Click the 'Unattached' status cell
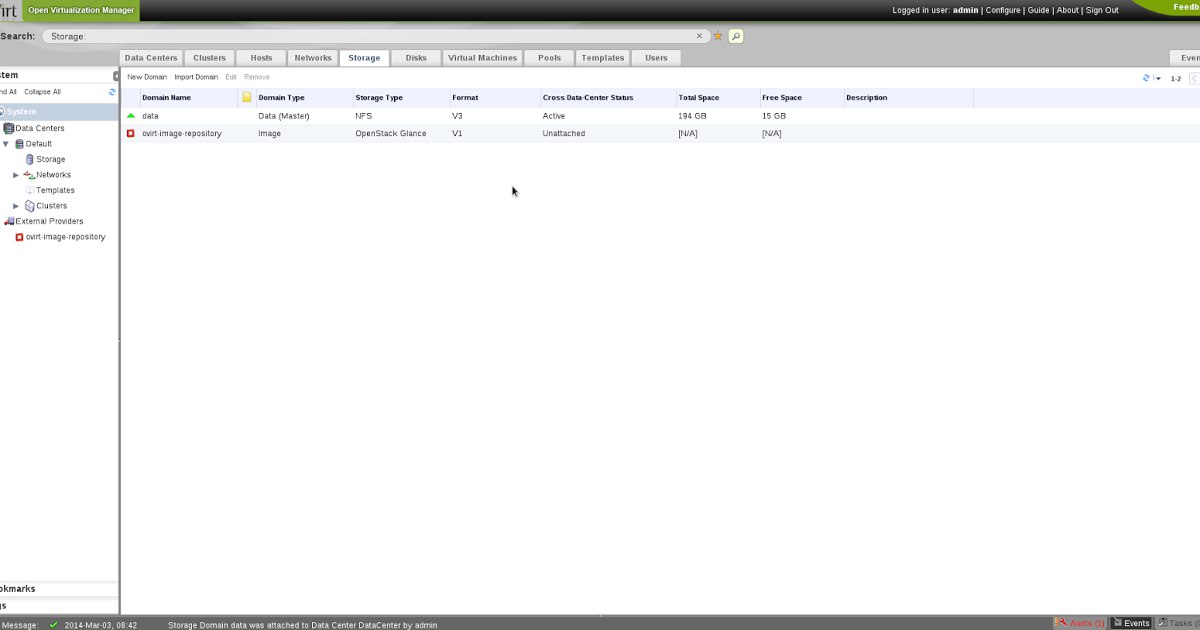This screenshot has height=630, width=1200. [564, 133]
